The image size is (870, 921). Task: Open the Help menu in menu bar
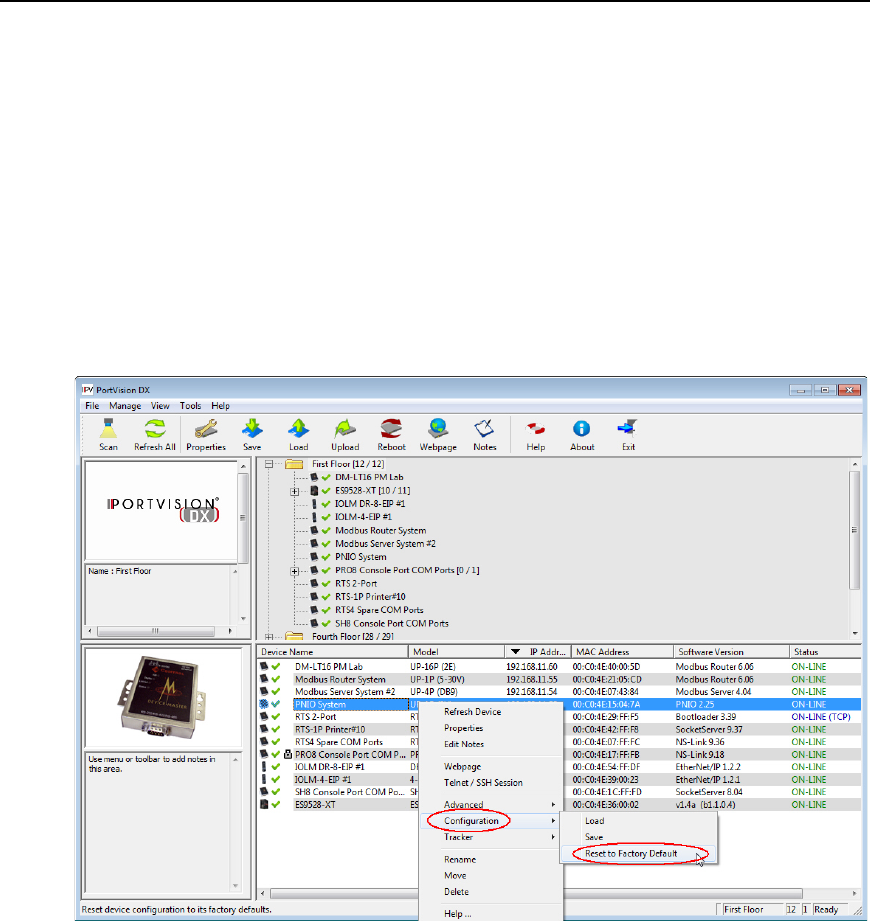coord(220,406)
